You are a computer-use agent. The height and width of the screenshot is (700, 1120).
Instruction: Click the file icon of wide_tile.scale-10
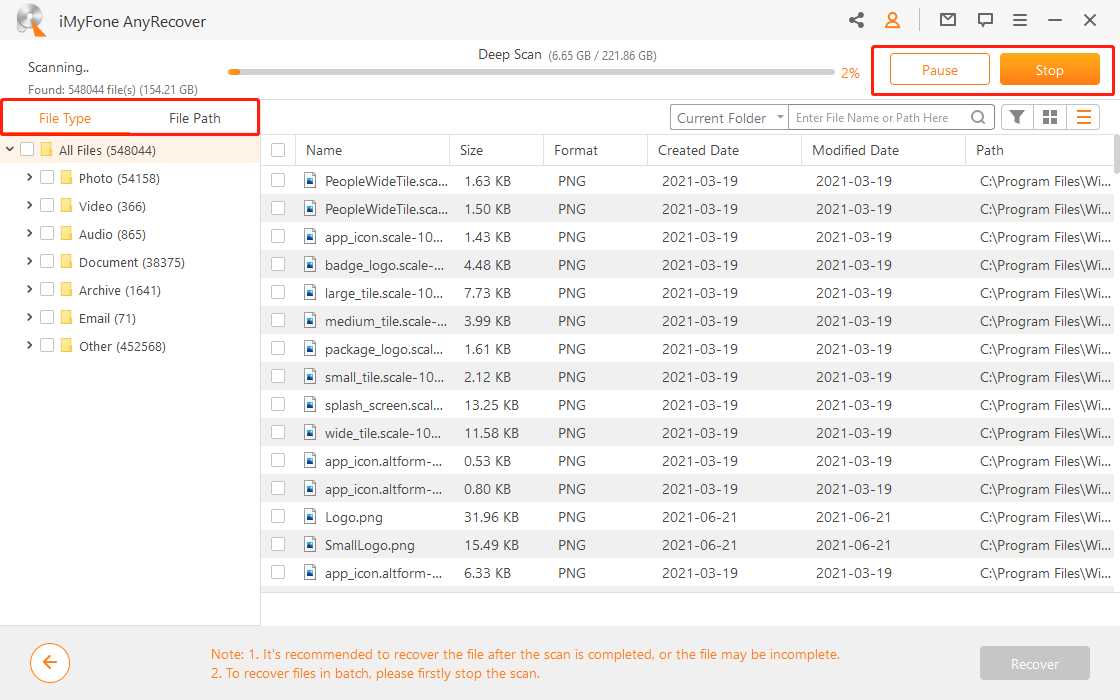click(x=310, y=432)
